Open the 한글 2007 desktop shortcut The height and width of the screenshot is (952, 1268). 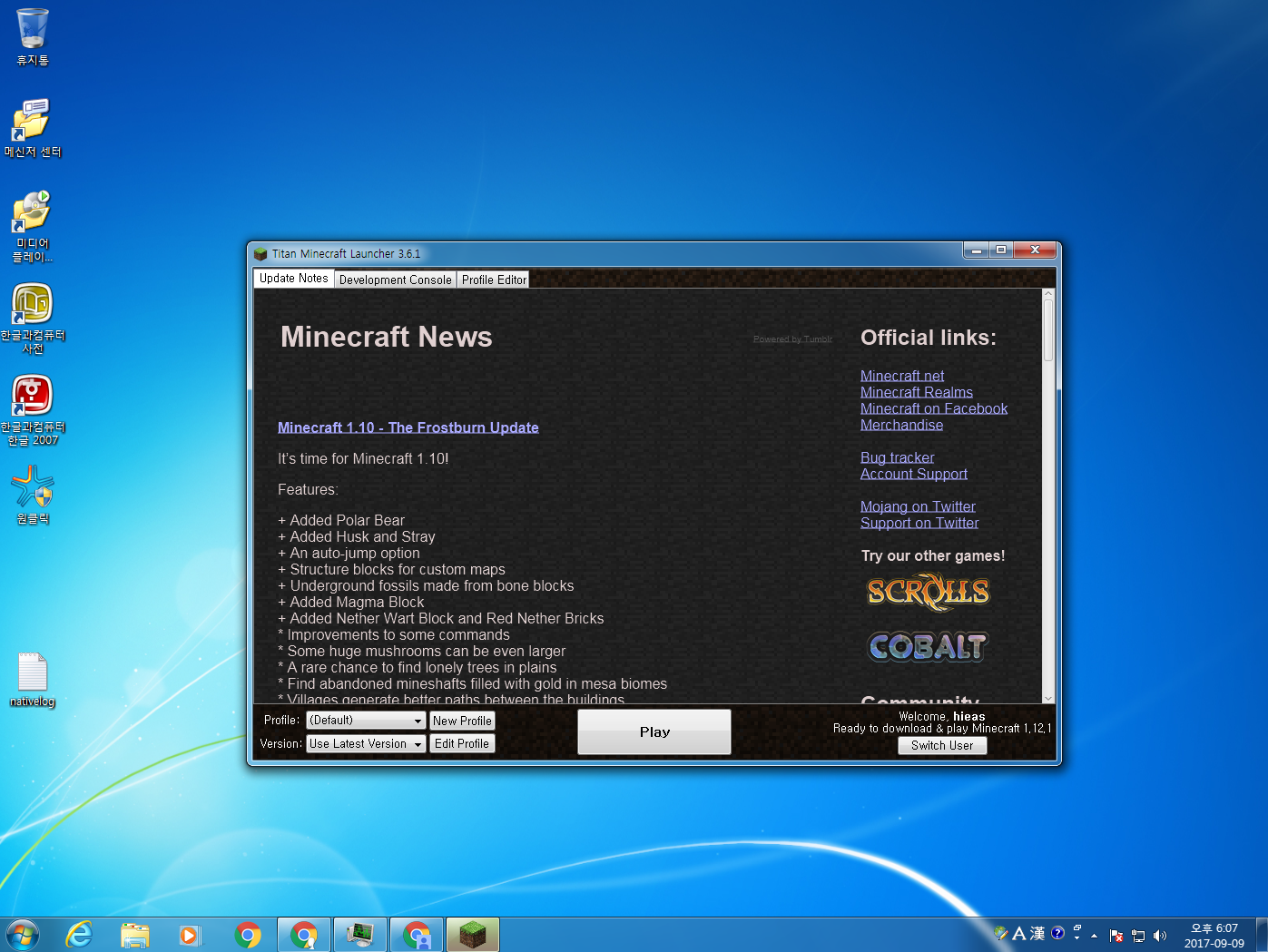click(32, 409)
